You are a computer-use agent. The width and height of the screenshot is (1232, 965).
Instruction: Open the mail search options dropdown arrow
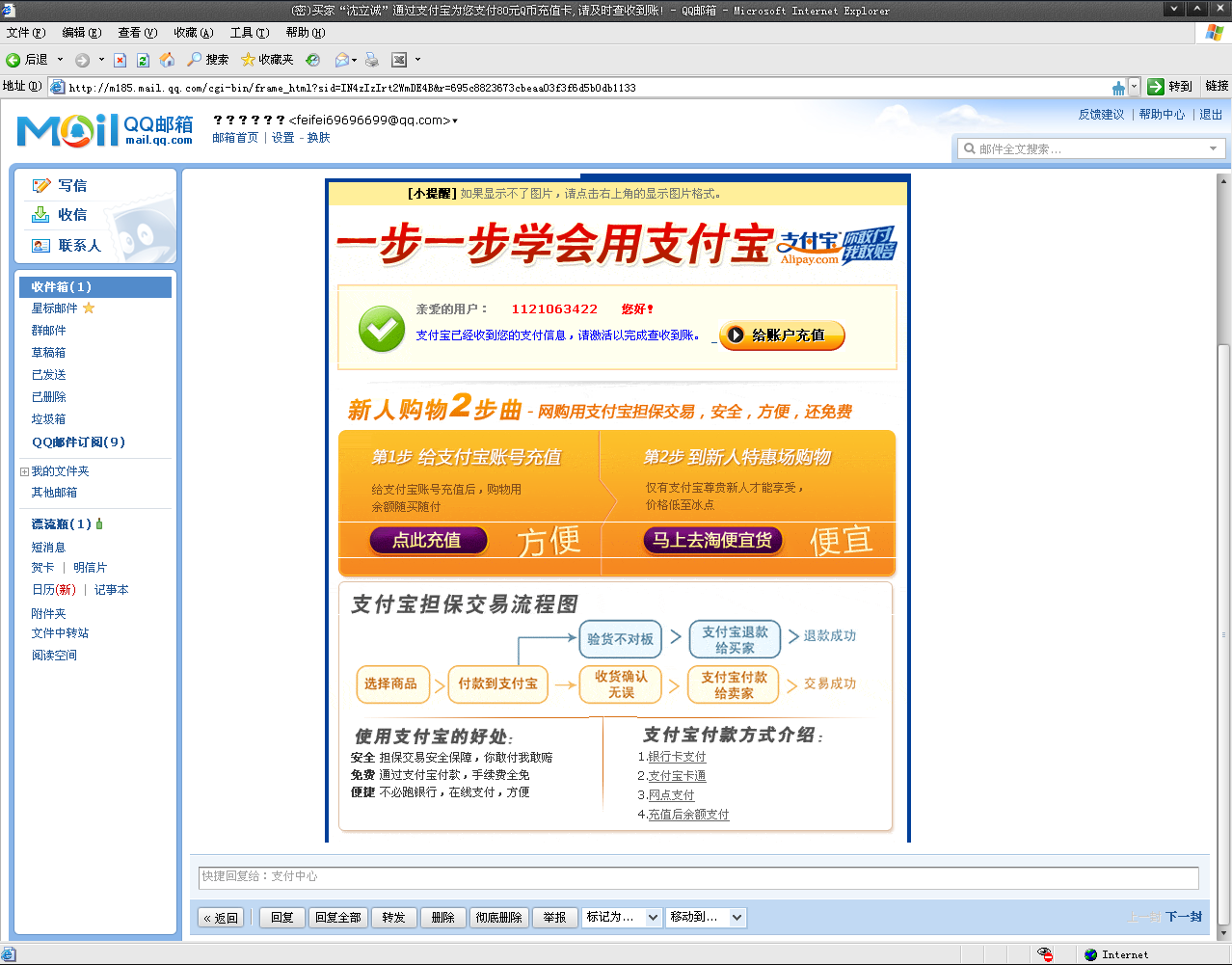pyautogui.click(x=1213, y=148)
